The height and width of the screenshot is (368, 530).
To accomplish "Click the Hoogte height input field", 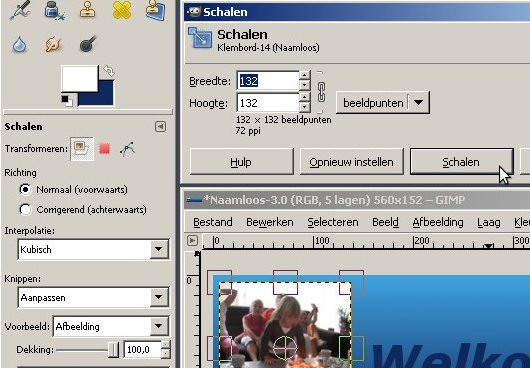I will click(268, 103).
